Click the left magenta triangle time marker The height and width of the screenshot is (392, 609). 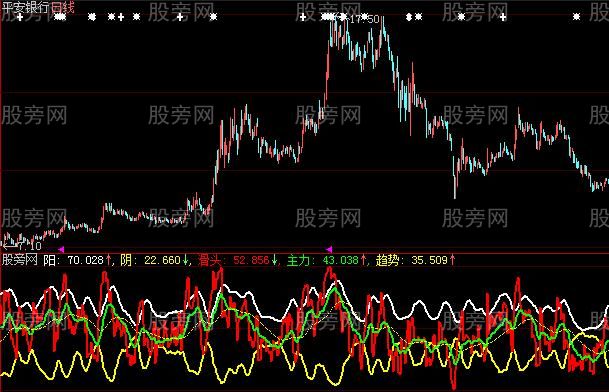pyautogui.click(x=61, y=249)
